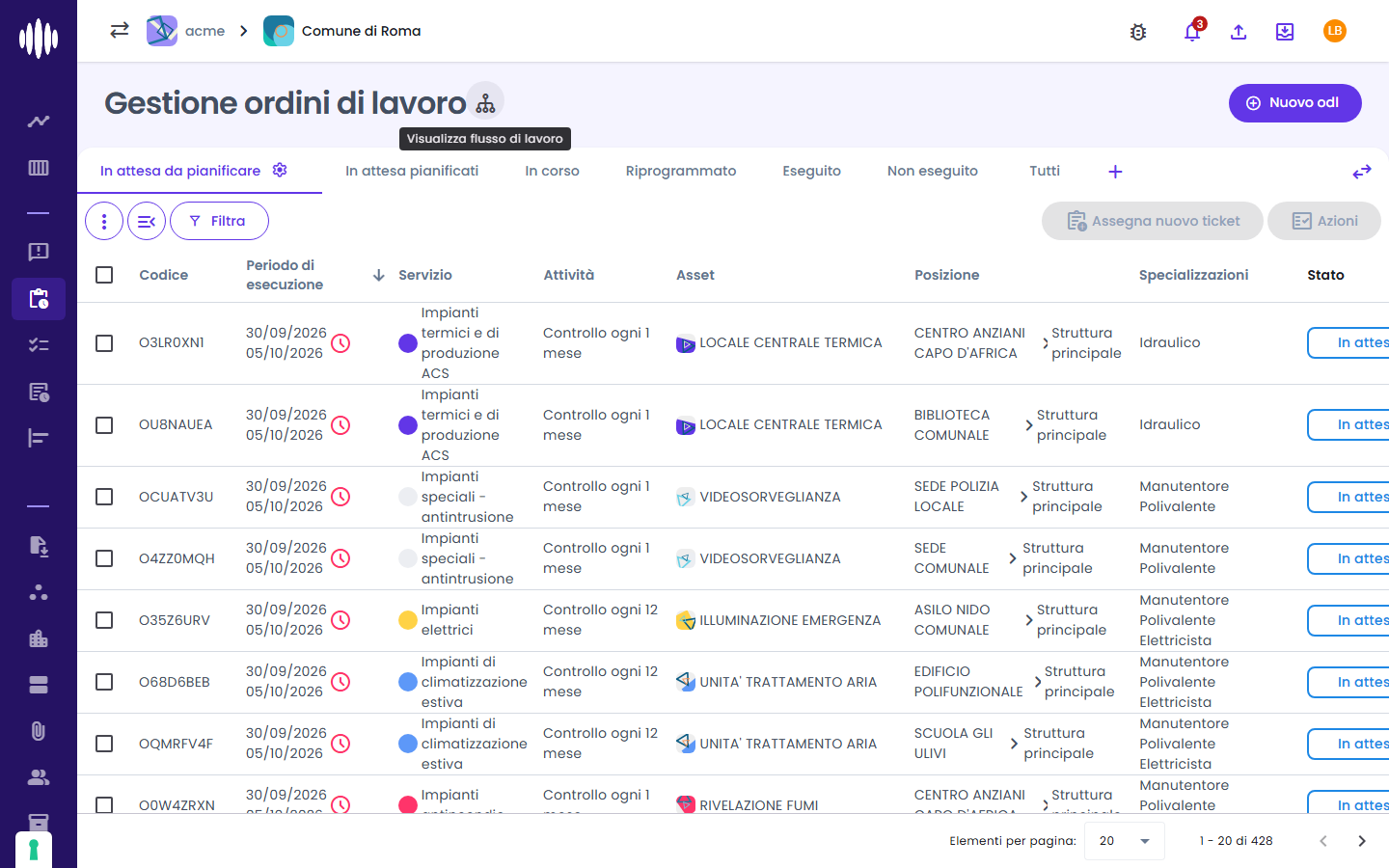
Task: Open the Filtra filter button
Action: pyautogui.click(x=219, y=221)
